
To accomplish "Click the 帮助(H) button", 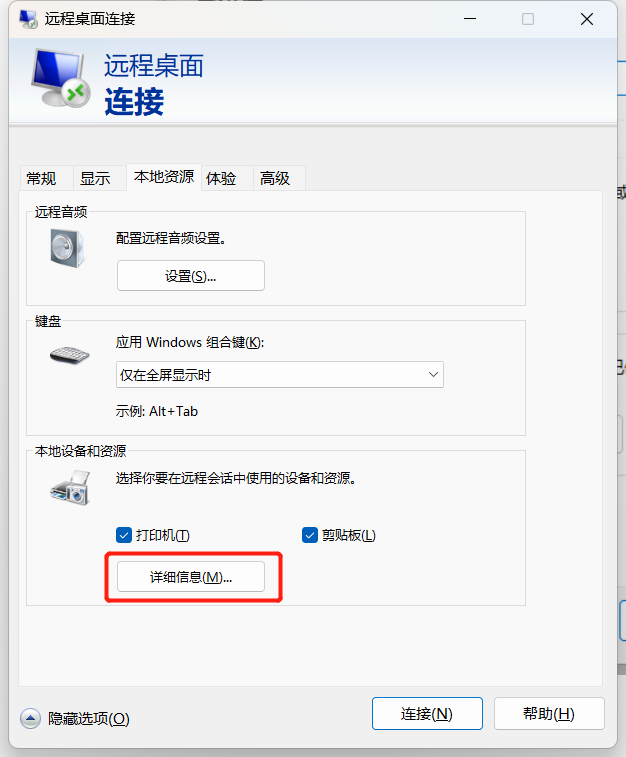I will [x=549, y=713].
